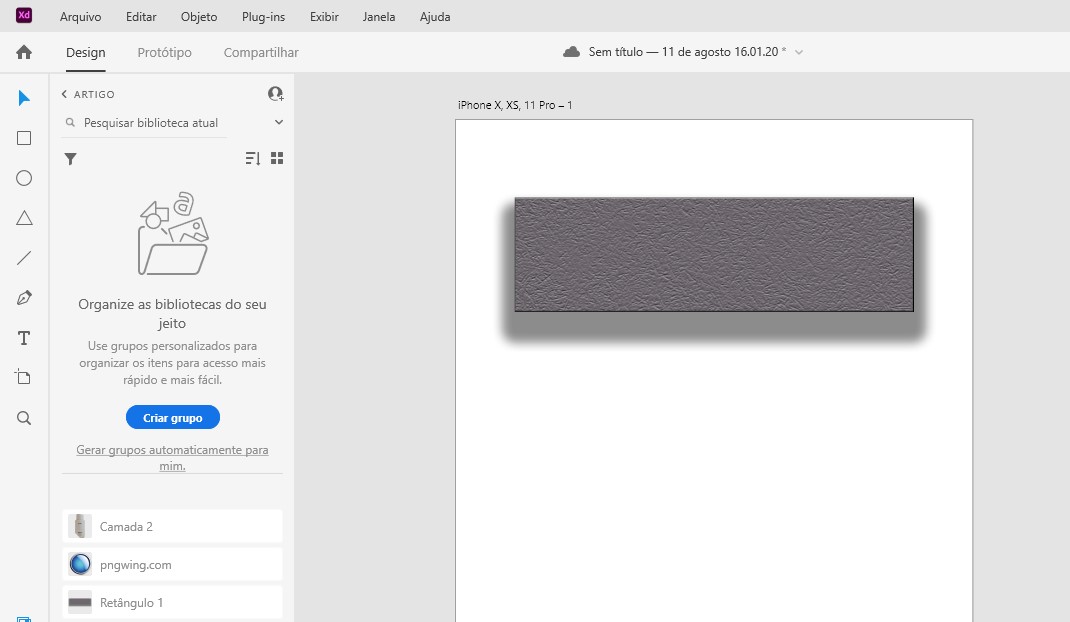Select the Text tool
Image resolution: width=1070 pixels, height=622 pixels.
tap(24, 338)
